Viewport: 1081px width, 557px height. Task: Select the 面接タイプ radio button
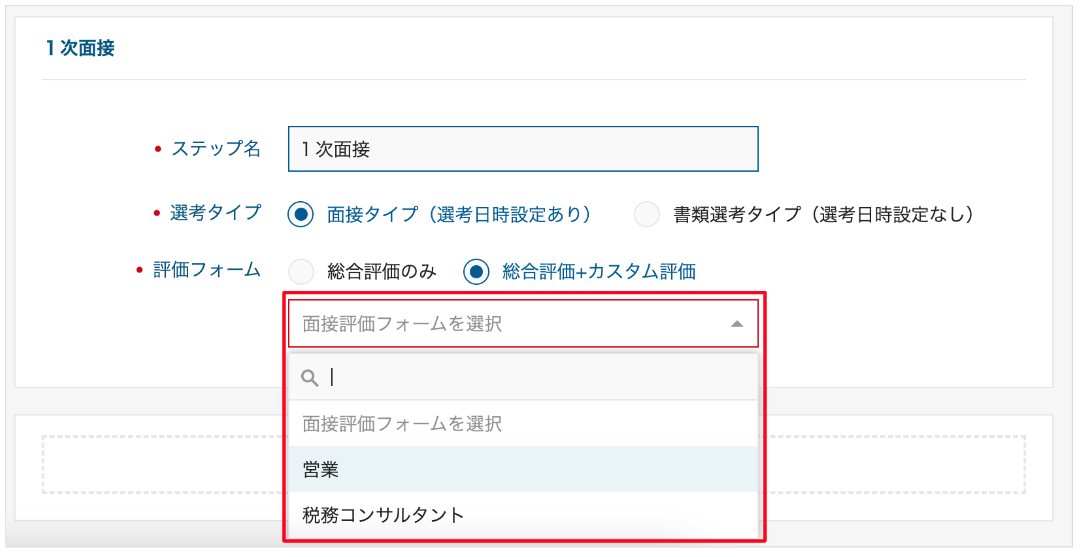(x=301, y=214)
